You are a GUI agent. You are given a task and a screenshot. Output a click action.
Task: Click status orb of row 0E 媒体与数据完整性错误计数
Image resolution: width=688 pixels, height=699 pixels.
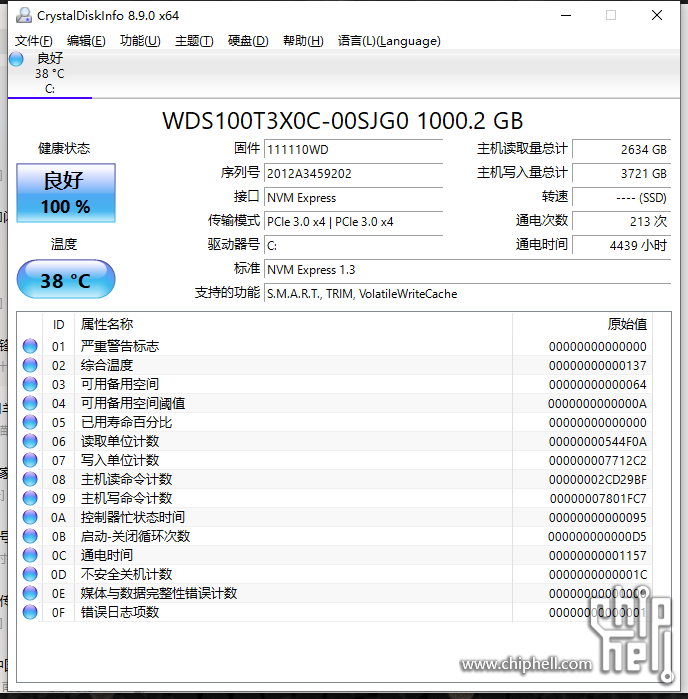30,593
